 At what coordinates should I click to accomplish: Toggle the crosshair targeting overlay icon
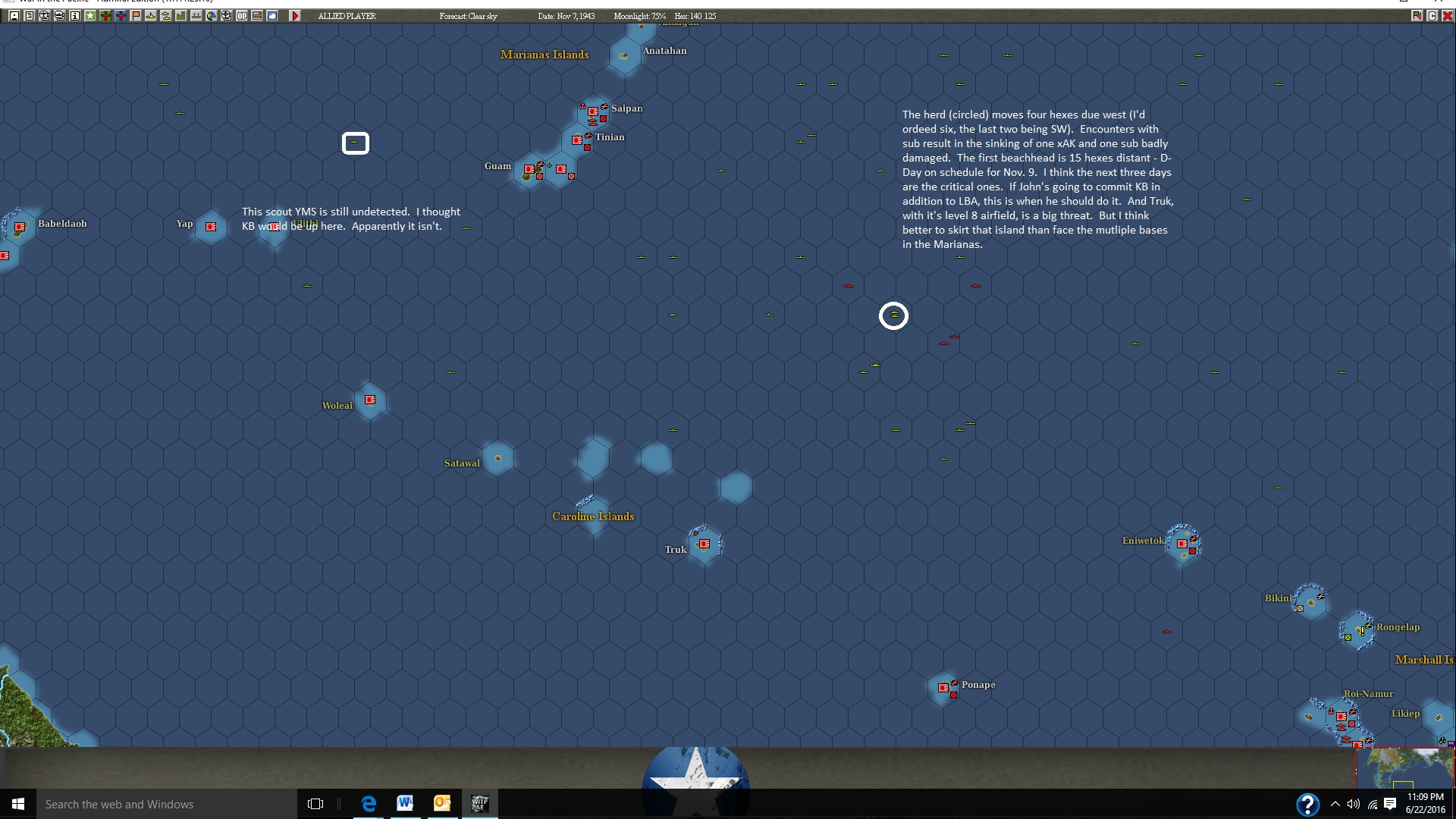click(x=227, y=16)
